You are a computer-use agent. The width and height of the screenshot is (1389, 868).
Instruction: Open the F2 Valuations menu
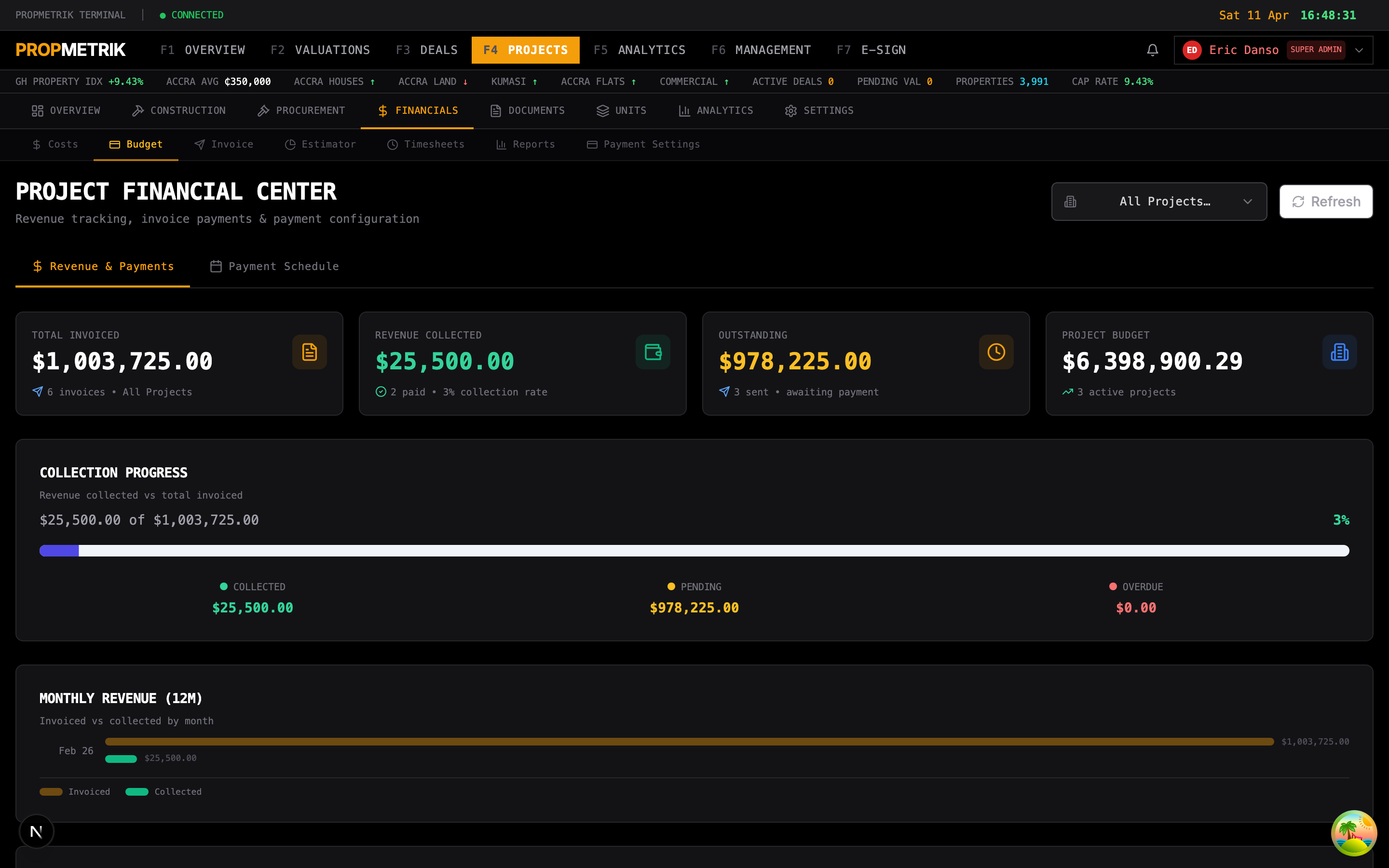[x=320, y=50]
